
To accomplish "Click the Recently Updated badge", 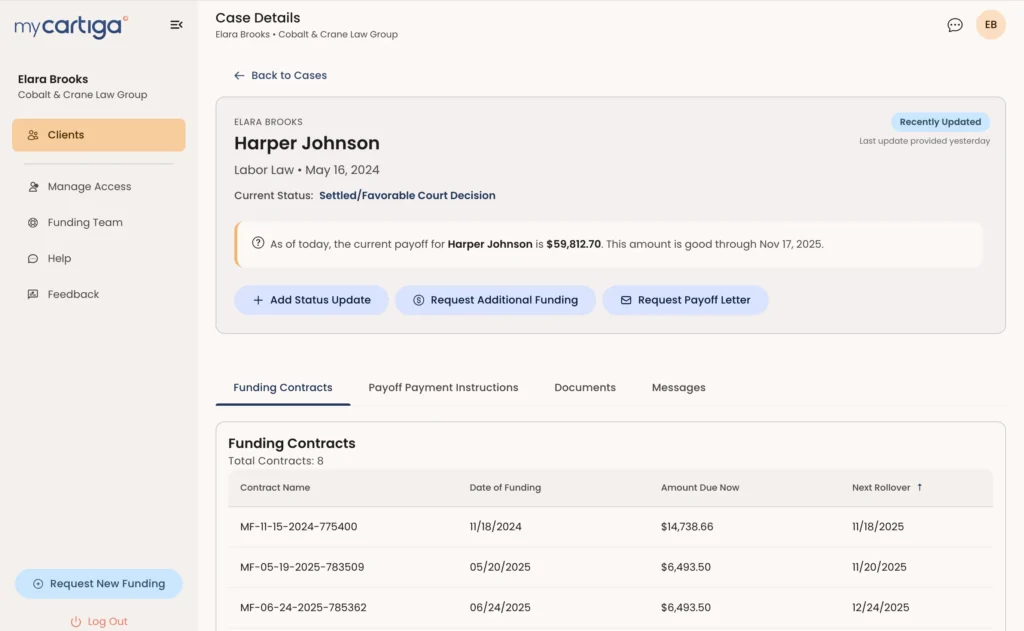I will tap(940, 122).
